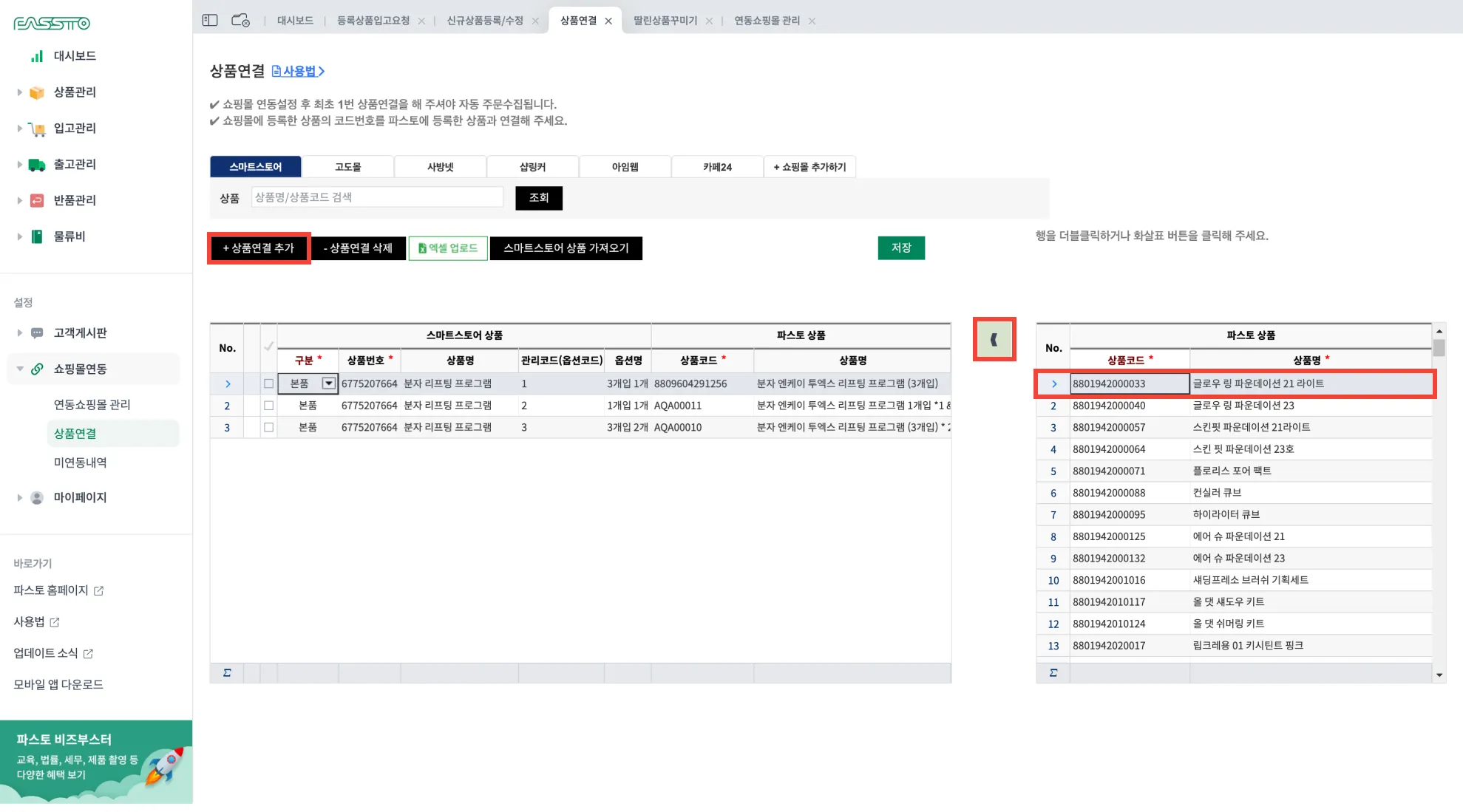Click the sidebar toggle panel icon
This screenshot has width=1463, height=812.
point(210,21)
